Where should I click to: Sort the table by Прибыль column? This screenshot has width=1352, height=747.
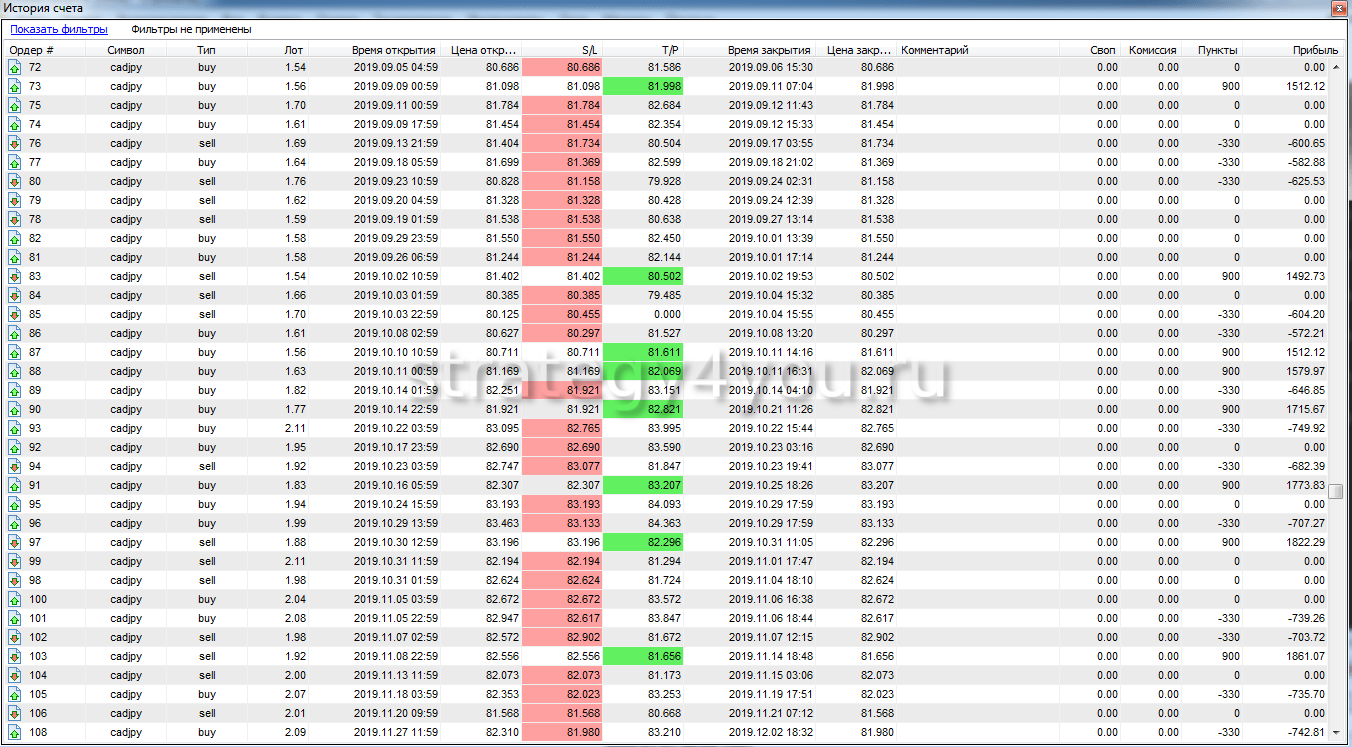pos(1314,49)
